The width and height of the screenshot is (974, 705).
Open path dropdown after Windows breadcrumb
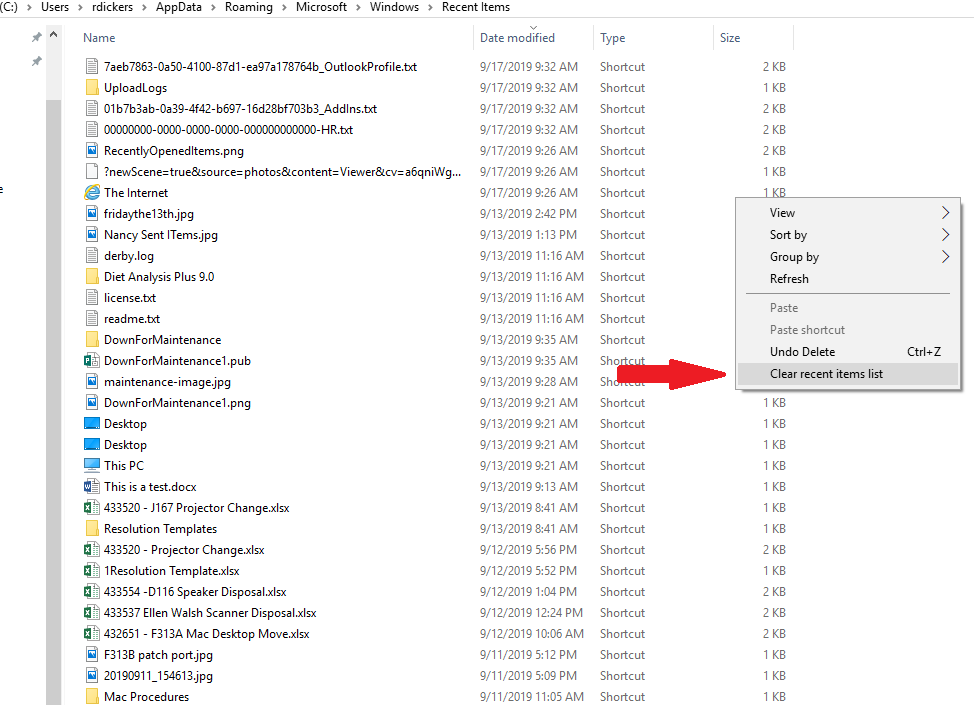pyautogui.click(x=430, y=7)
